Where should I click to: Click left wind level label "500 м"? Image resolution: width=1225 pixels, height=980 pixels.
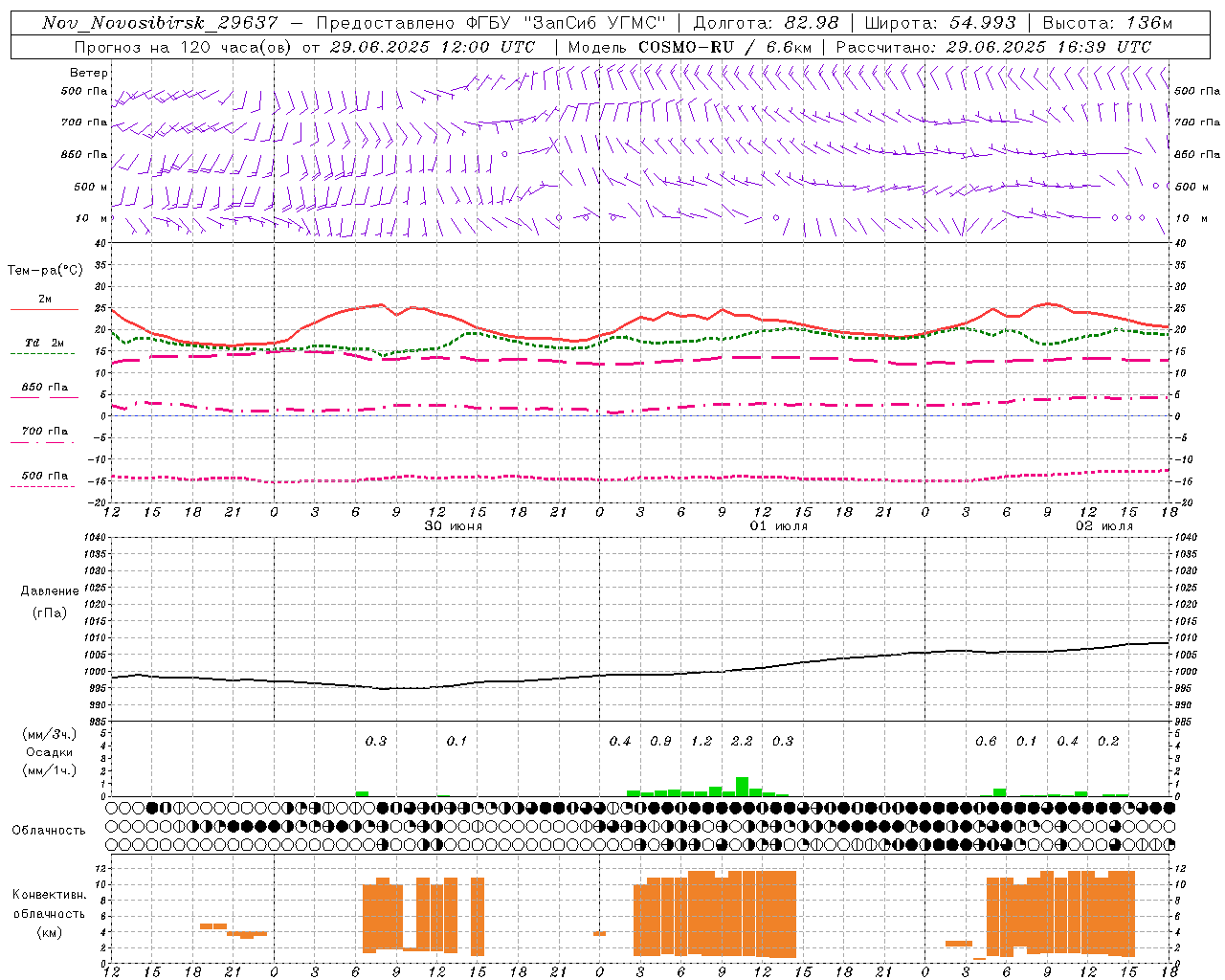click(x=91, y=187)
